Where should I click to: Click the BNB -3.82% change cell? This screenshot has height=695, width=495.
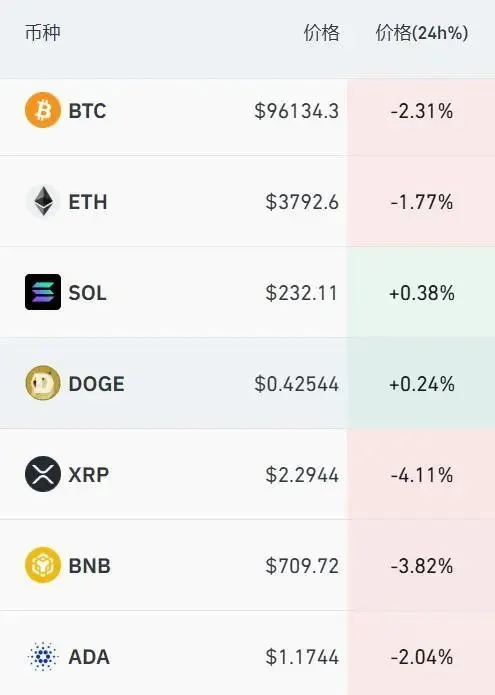pos(421,566)
